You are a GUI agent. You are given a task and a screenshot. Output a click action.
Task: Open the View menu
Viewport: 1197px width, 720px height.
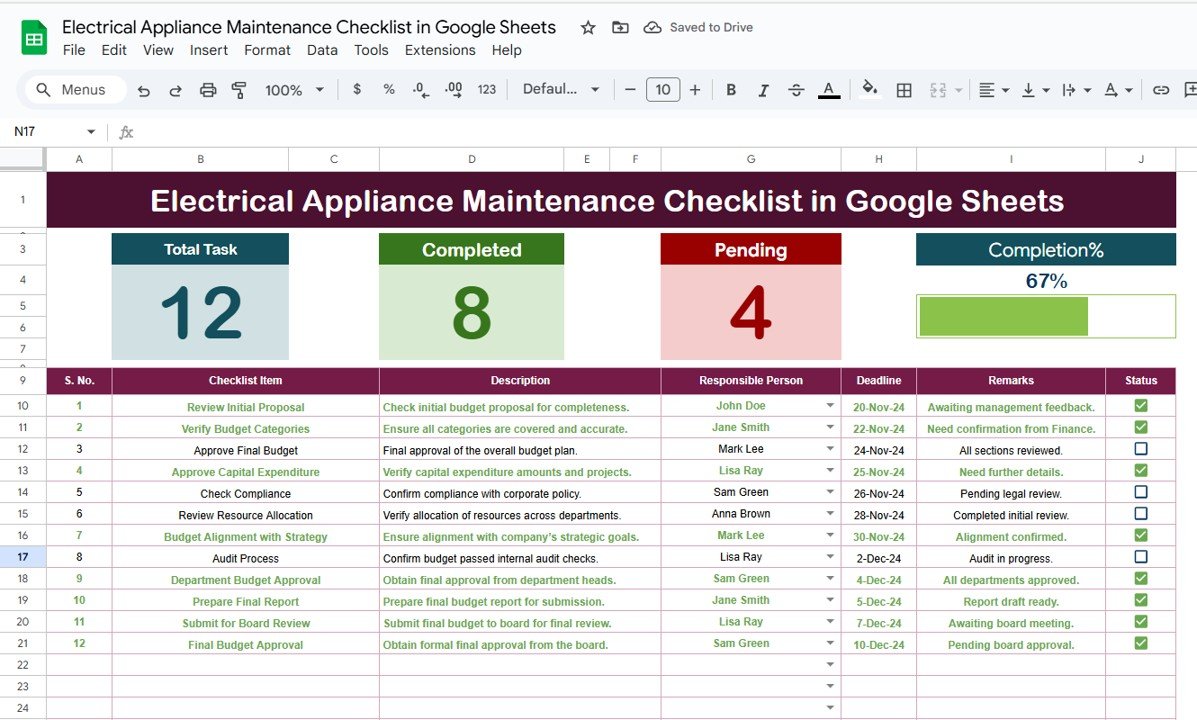point(158,50)
